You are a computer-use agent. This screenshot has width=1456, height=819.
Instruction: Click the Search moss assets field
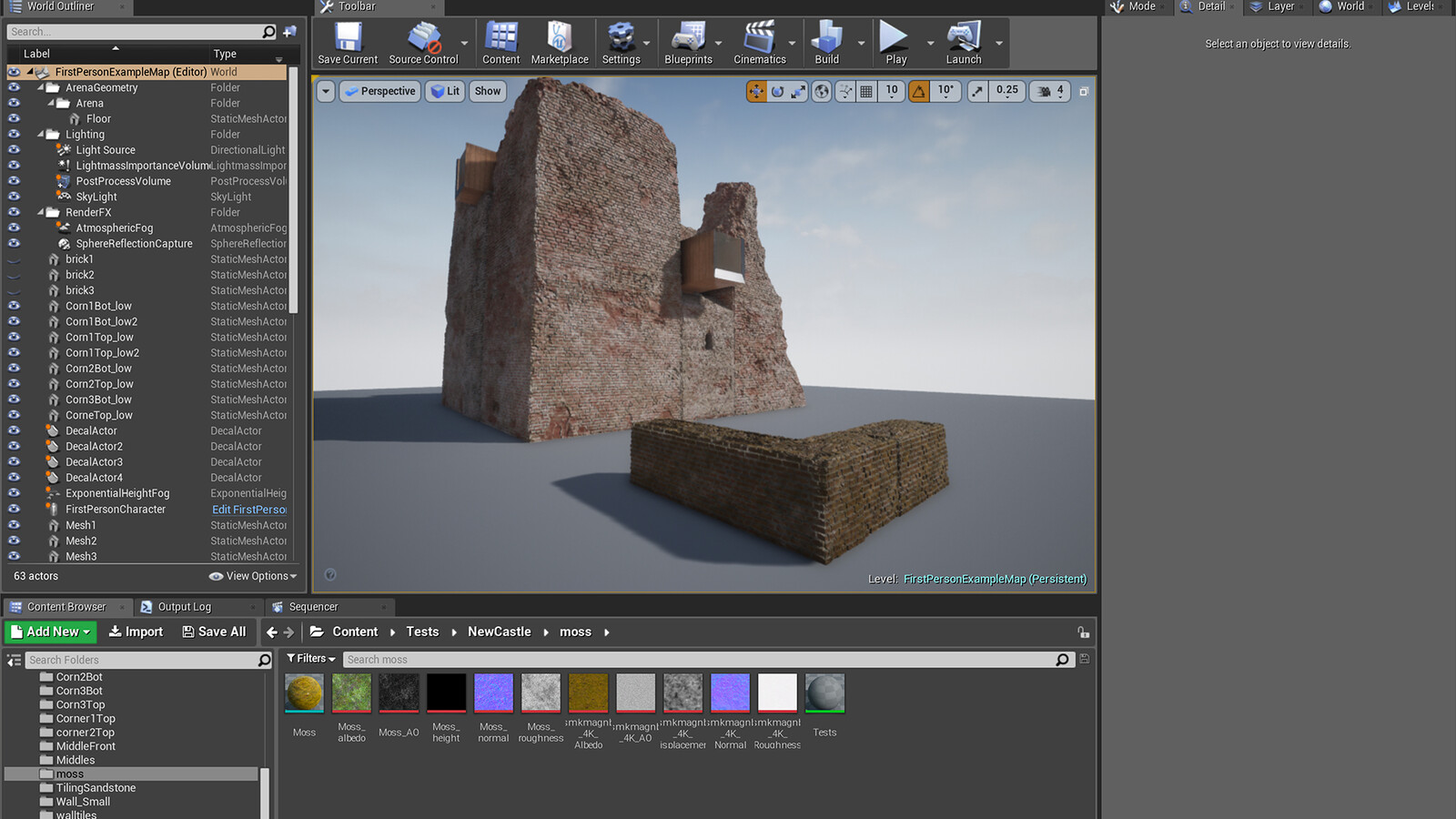click(x=699, y=660)
